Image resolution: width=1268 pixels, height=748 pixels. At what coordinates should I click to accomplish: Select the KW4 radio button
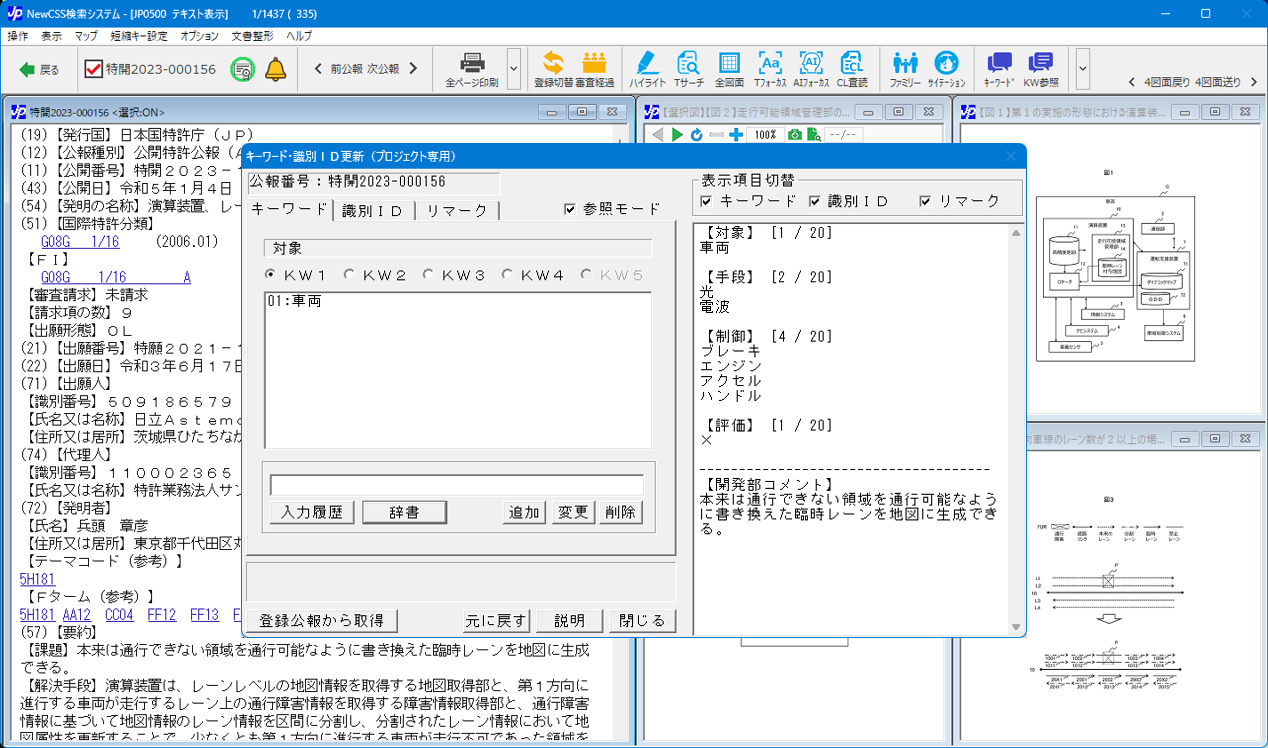507,274
